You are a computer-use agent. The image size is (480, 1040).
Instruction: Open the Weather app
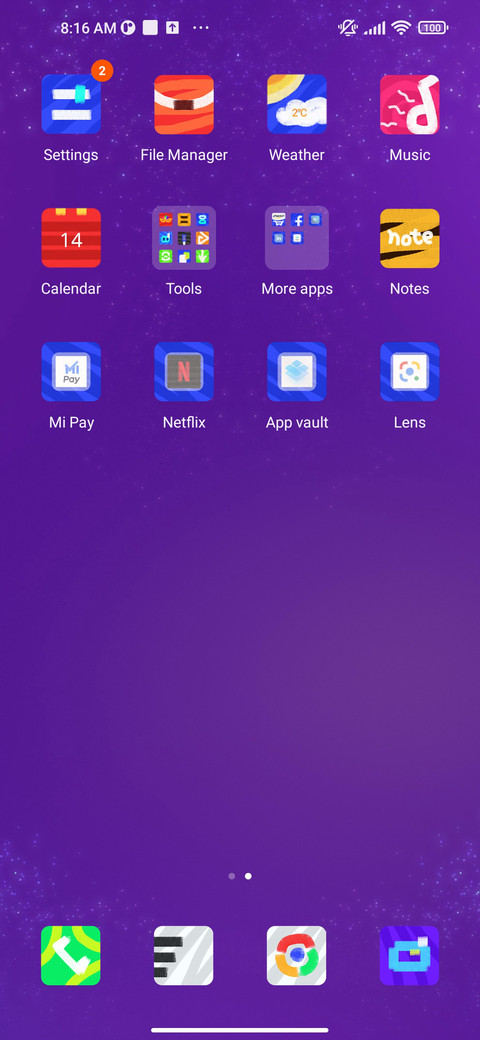coord(296,104)
